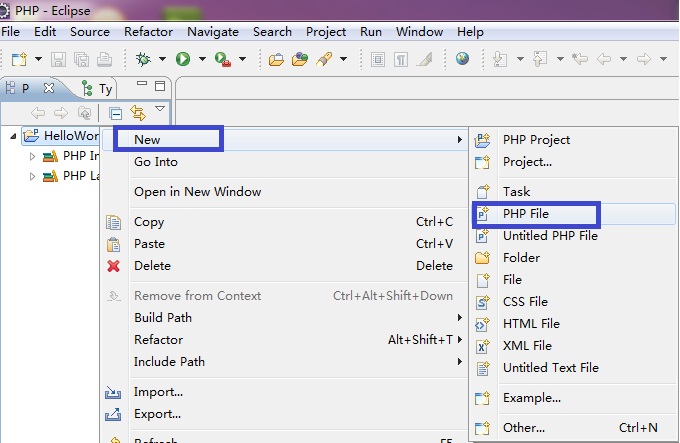Select Folder in New submenu
The width and height of the screenshot is (680, 443).
click(x=574, y=258)
